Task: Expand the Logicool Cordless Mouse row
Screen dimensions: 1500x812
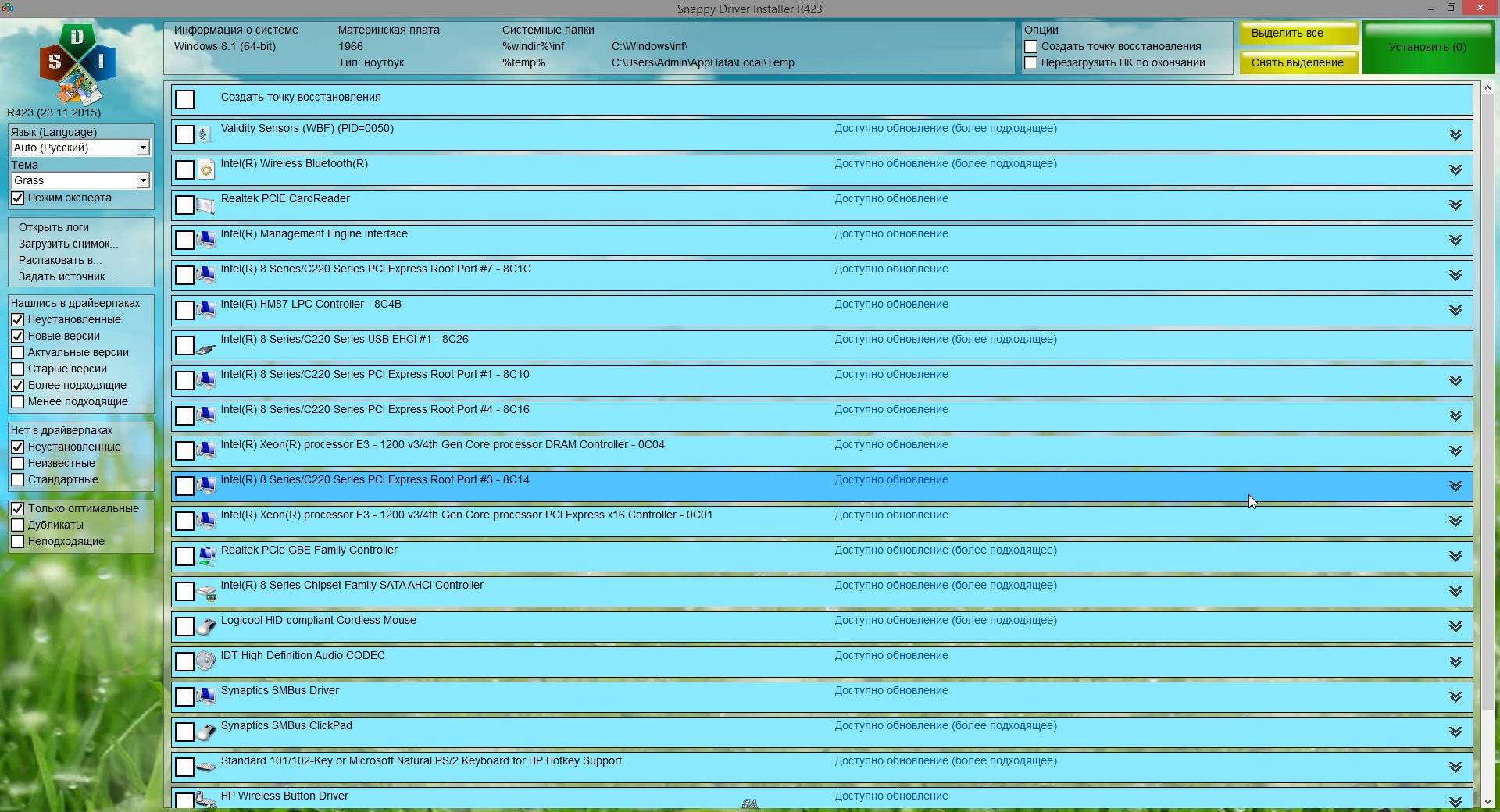Action: [1455, 626]
